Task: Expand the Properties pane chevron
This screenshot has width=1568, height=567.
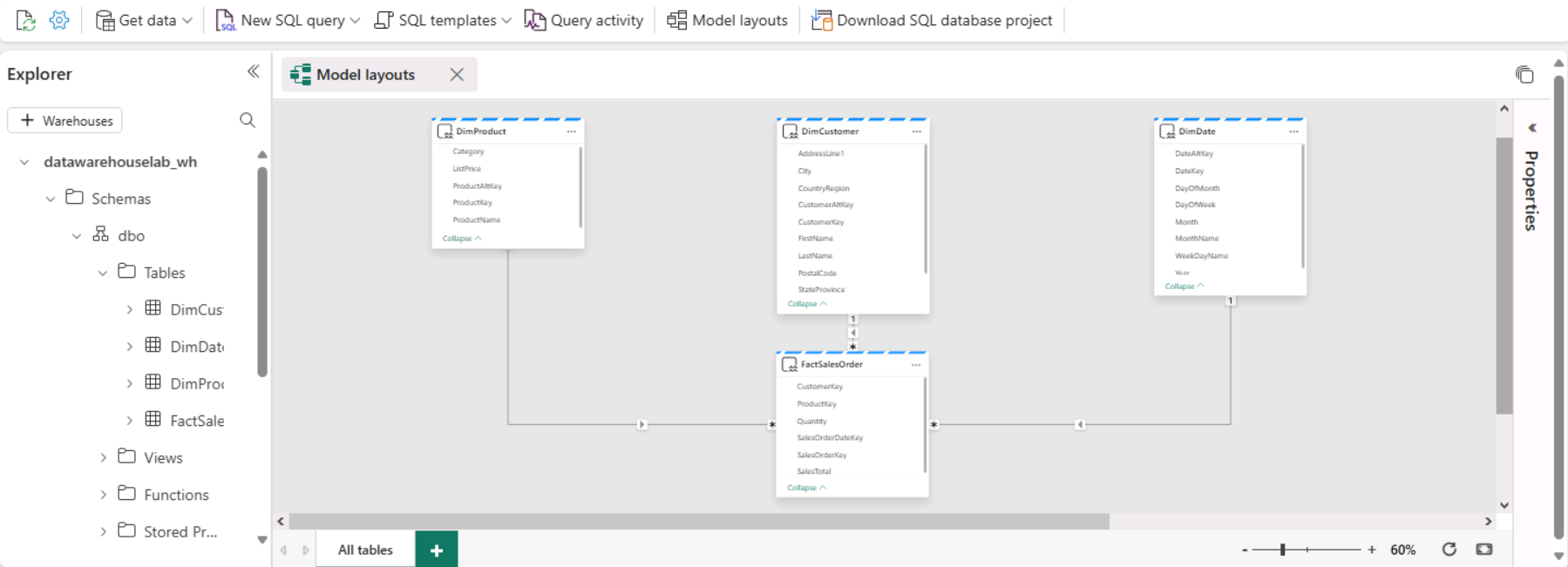Action: [x=1532, y=128]
